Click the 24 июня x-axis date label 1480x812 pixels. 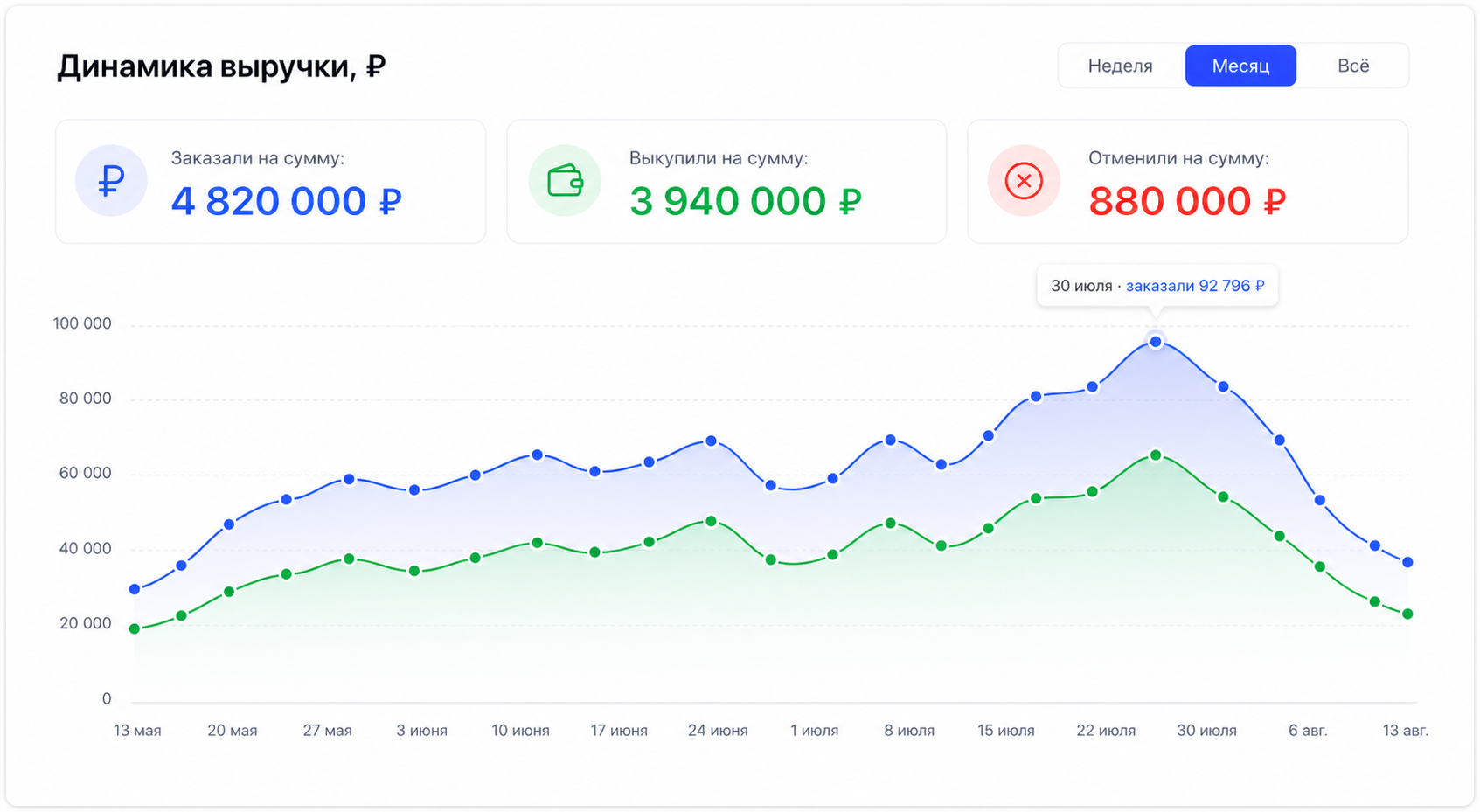pyautogui.click(x=718, y=731)
